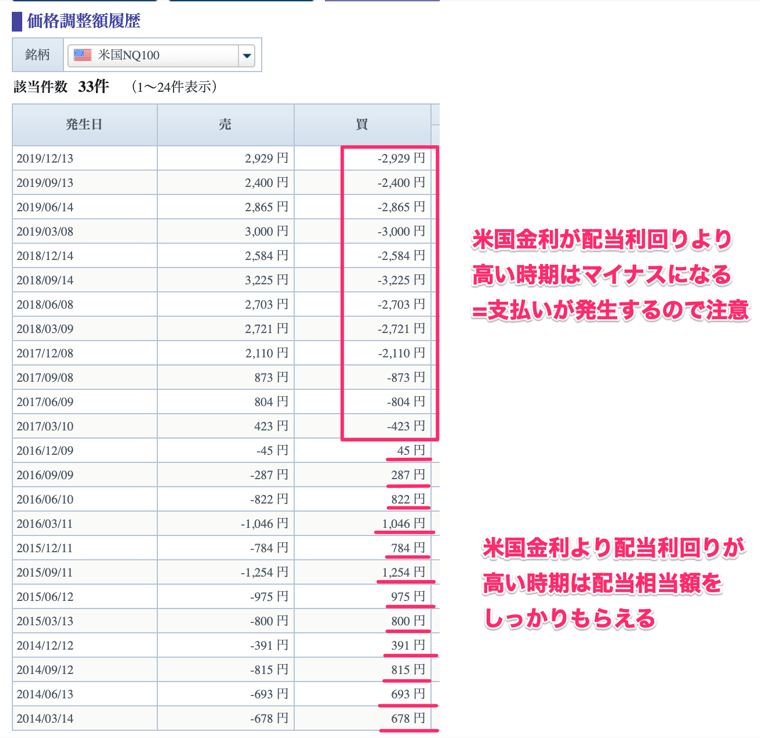Screen dimensions: 760x738
Task: Click the 発生日 column header
Action: (x=85, y=125)
